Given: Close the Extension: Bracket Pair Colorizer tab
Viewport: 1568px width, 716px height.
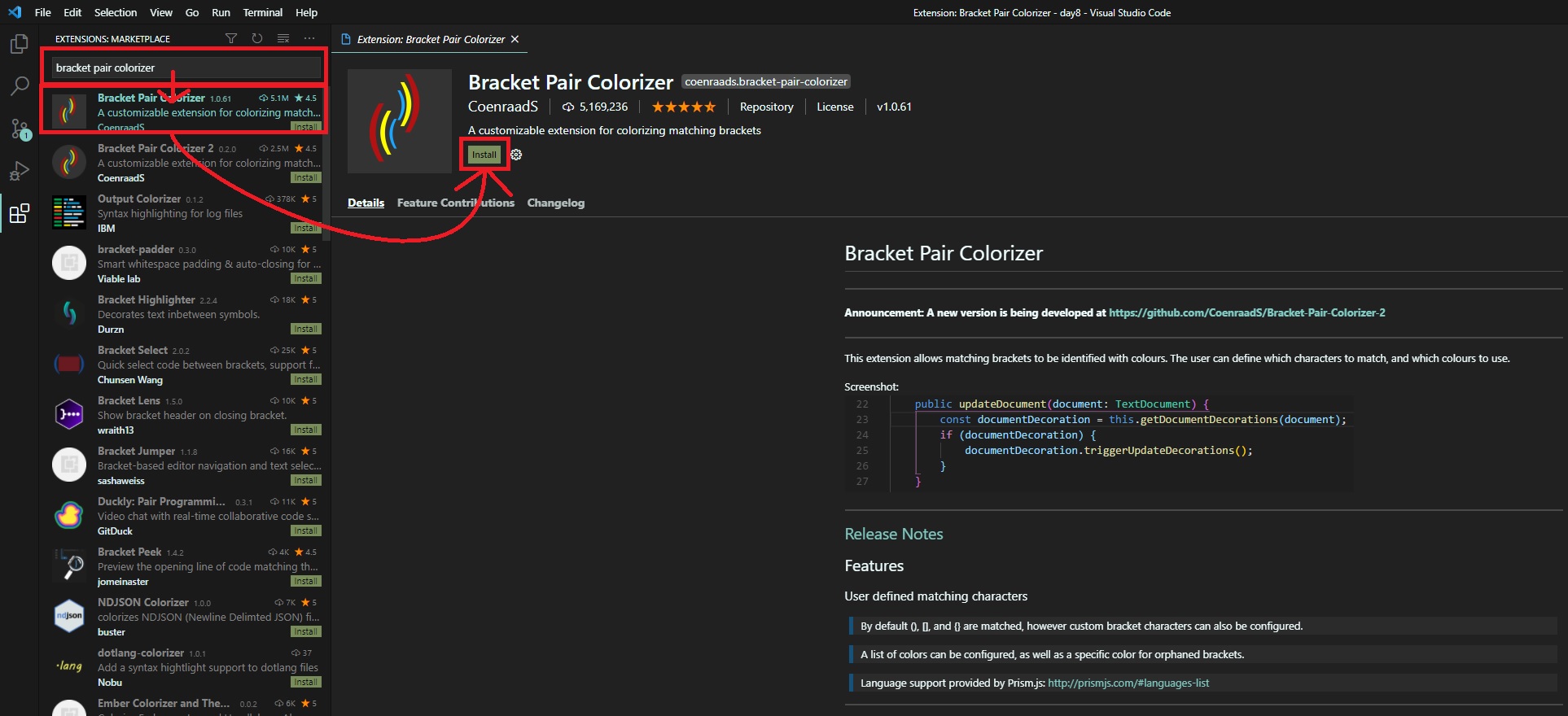Looking at the screenshot, I should (515, 39).
